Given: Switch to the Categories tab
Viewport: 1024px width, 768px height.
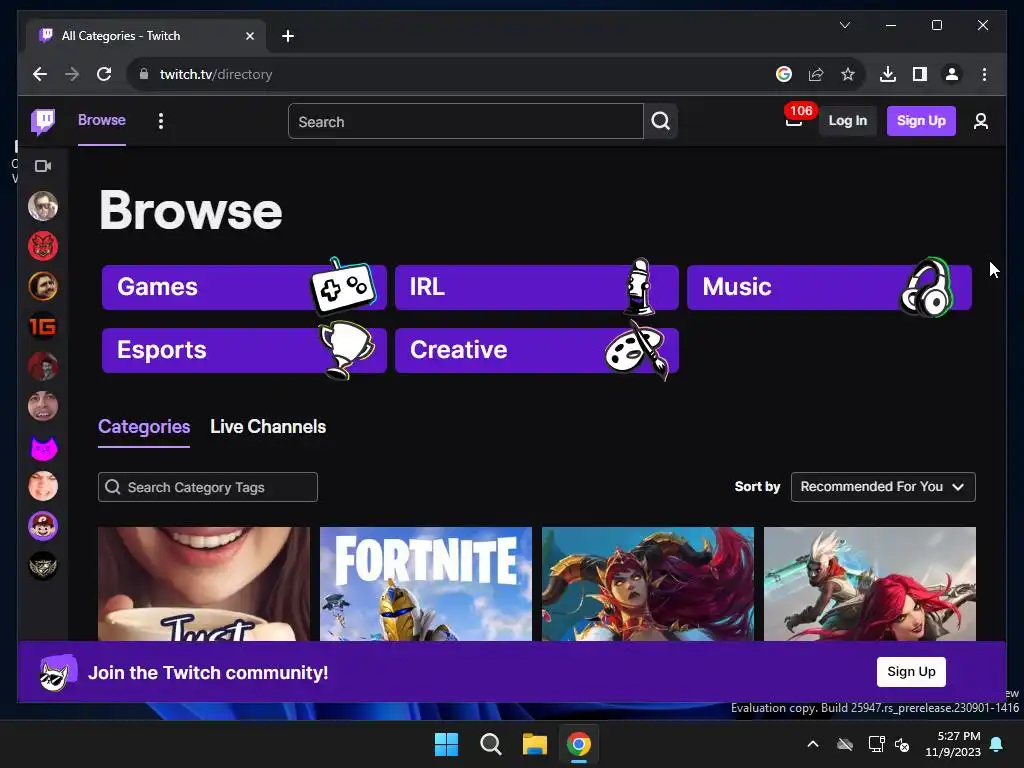Looking at the screenshot, I should (x=144, y=426).
